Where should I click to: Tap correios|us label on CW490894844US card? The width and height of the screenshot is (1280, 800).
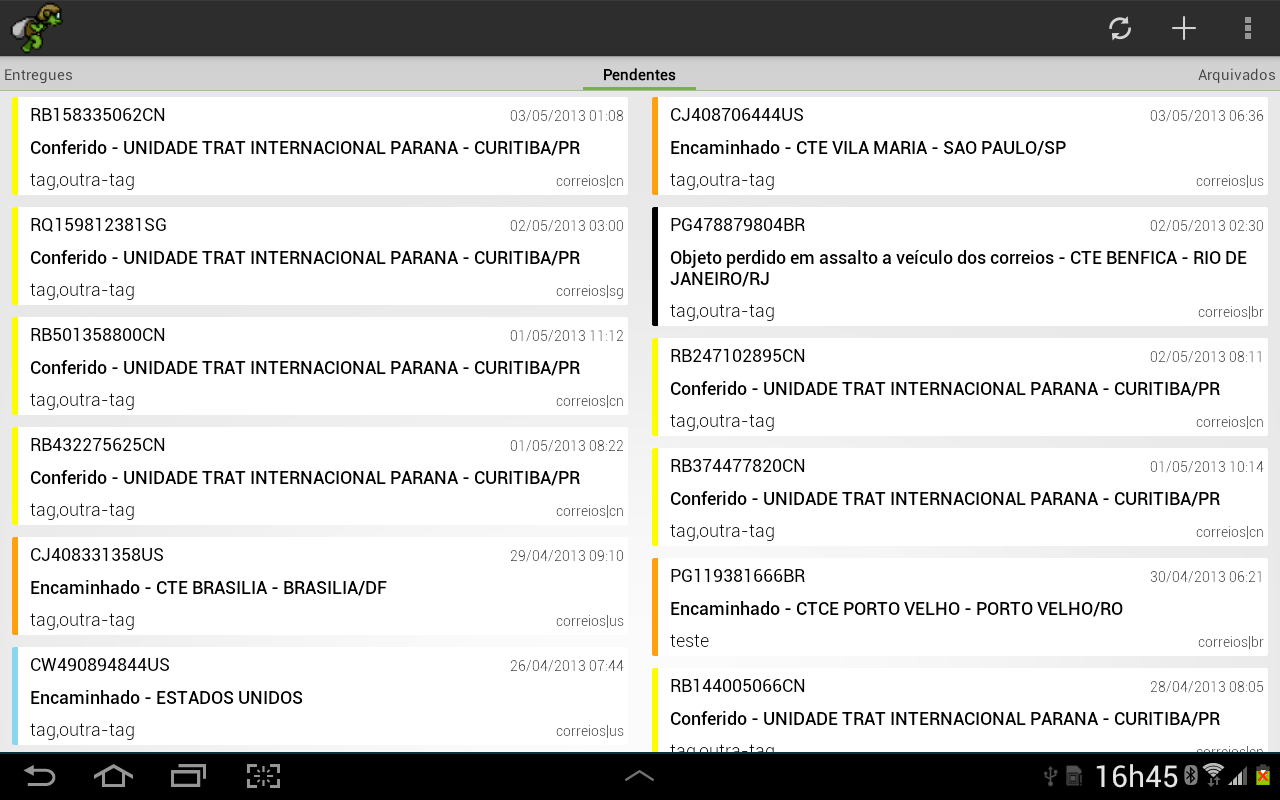coord(590,732)
